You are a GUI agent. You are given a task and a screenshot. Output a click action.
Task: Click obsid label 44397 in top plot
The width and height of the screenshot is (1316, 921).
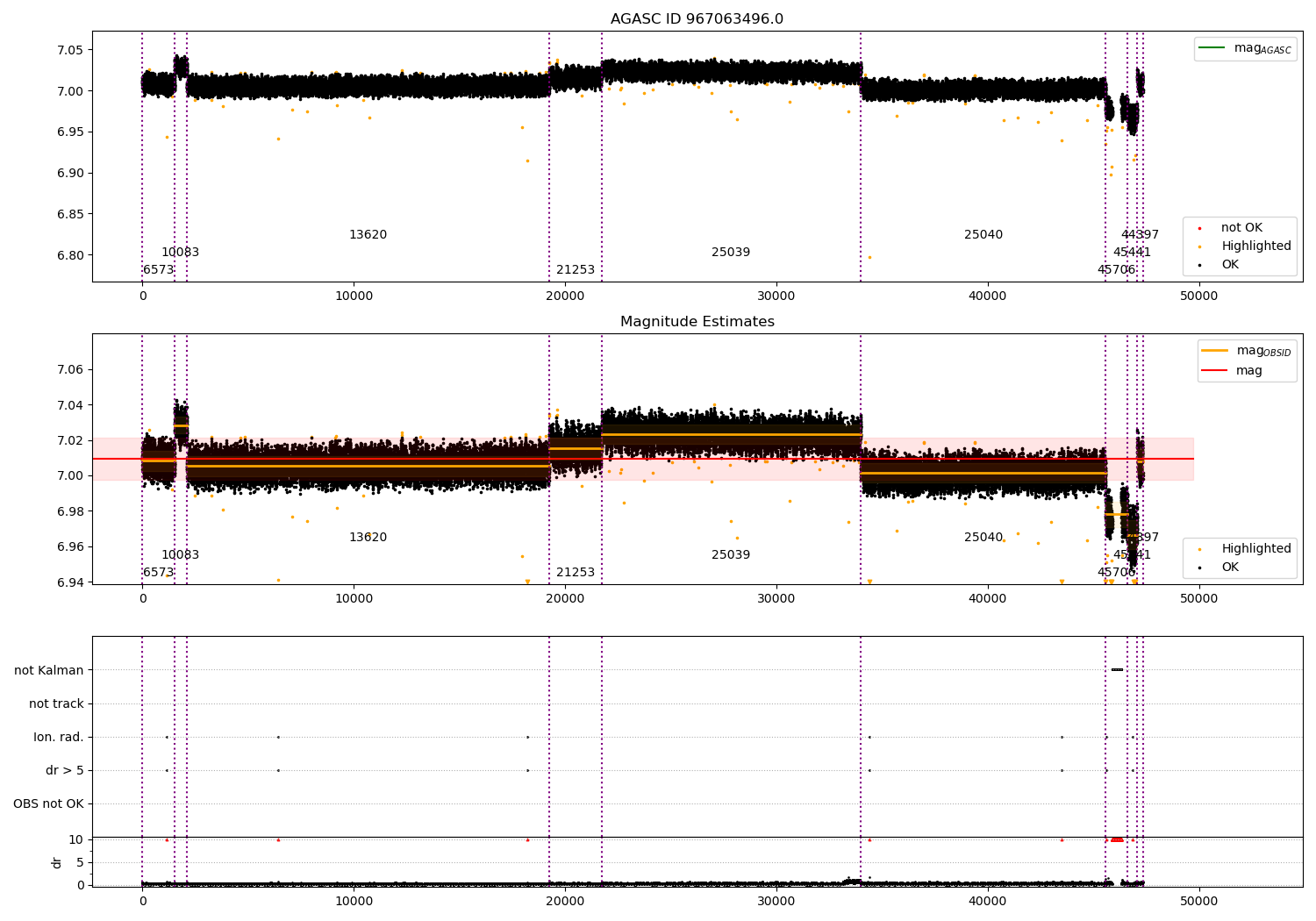point(1140,235)
